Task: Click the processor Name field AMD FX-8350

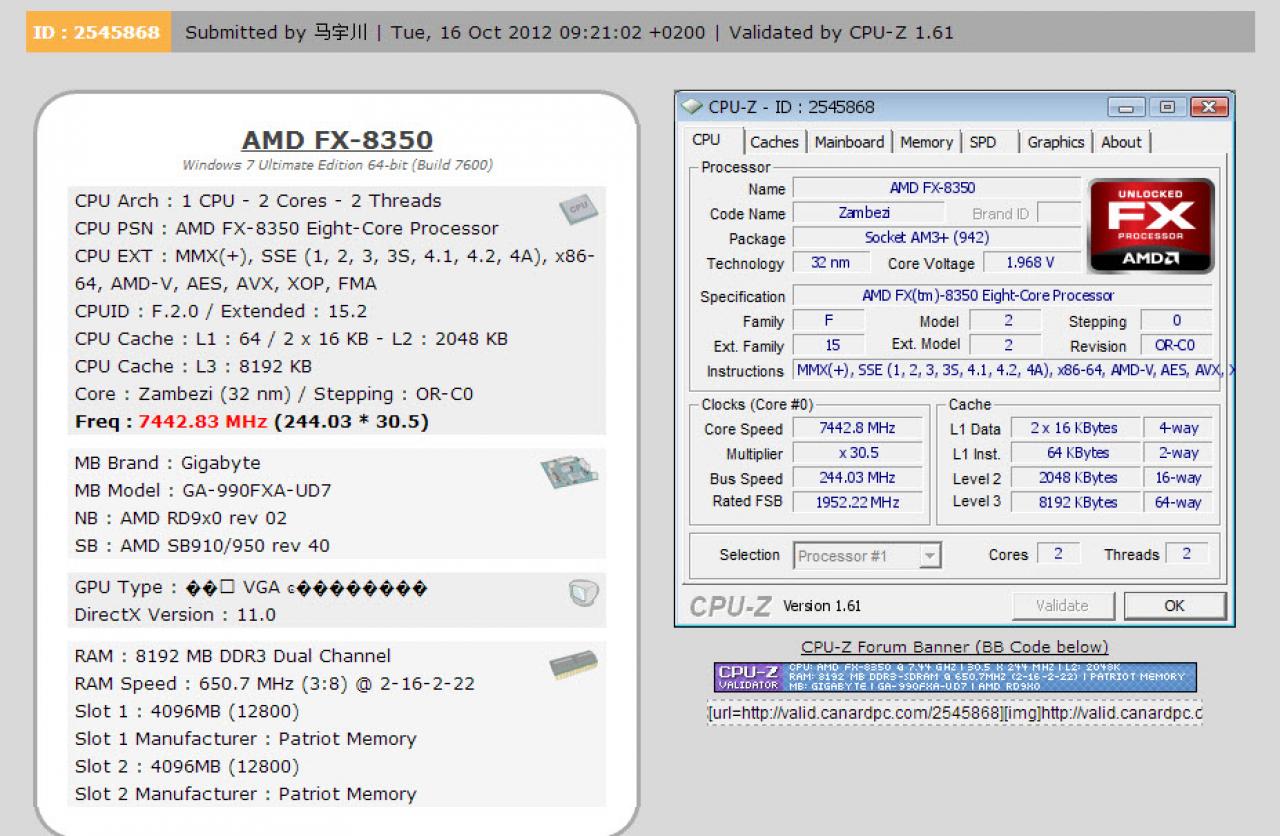Action: click(x=937, y=188)
